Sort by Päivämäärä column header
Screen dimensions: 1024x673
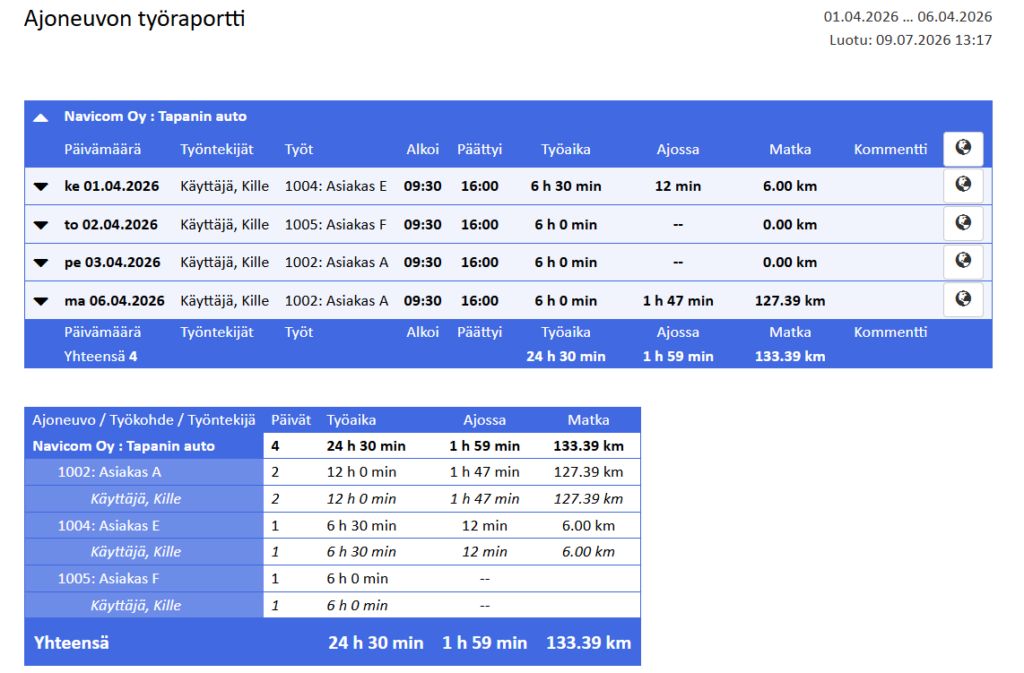(103, 149)
